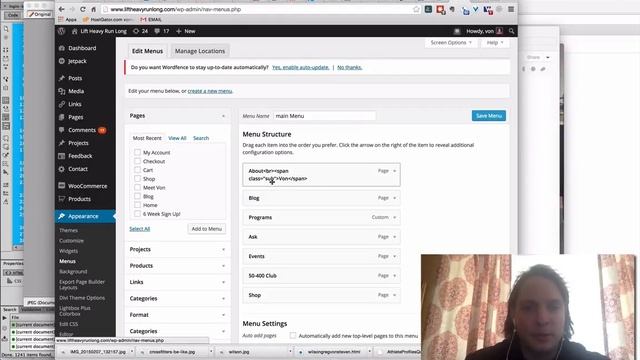Open Links in the admin sidebar
This screenshot has height=360, width=640.
coord(75,104)
